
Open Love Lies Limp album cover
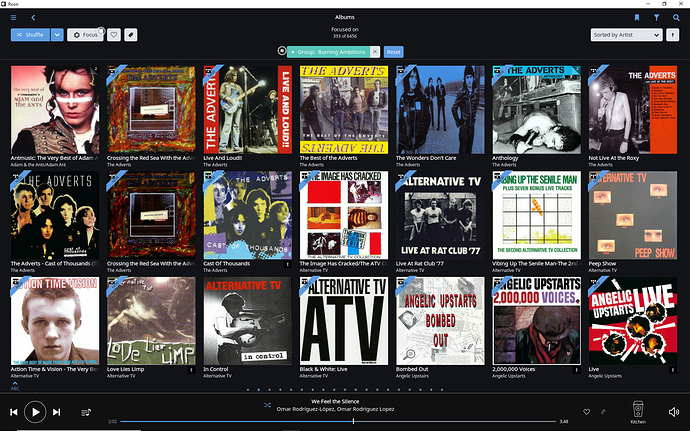[151, 321]
